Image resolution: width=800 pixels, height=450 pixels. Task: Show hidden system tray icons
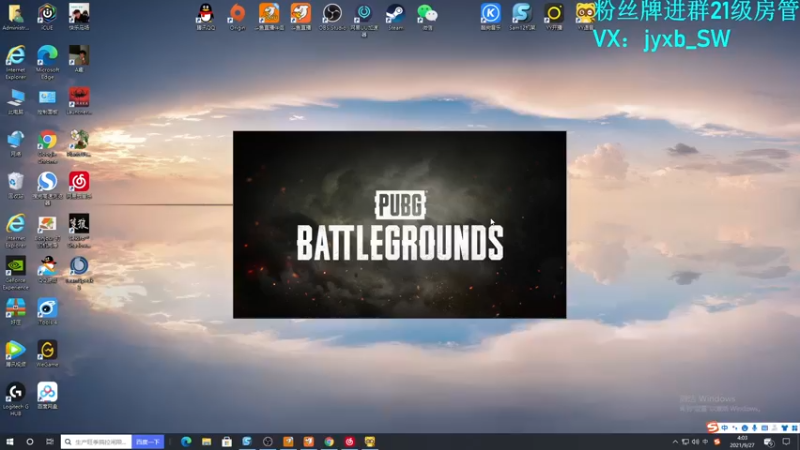(x=675, y=442)
